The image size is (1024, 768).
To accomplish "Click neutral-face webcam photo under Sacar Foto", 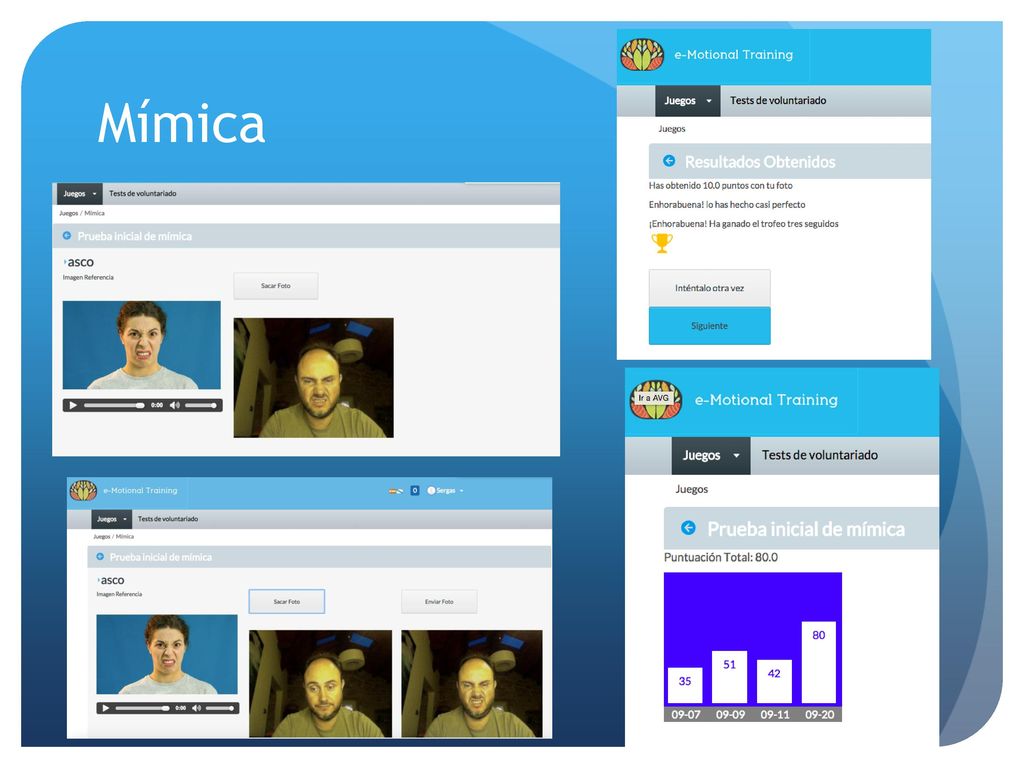I will [321, 683].
